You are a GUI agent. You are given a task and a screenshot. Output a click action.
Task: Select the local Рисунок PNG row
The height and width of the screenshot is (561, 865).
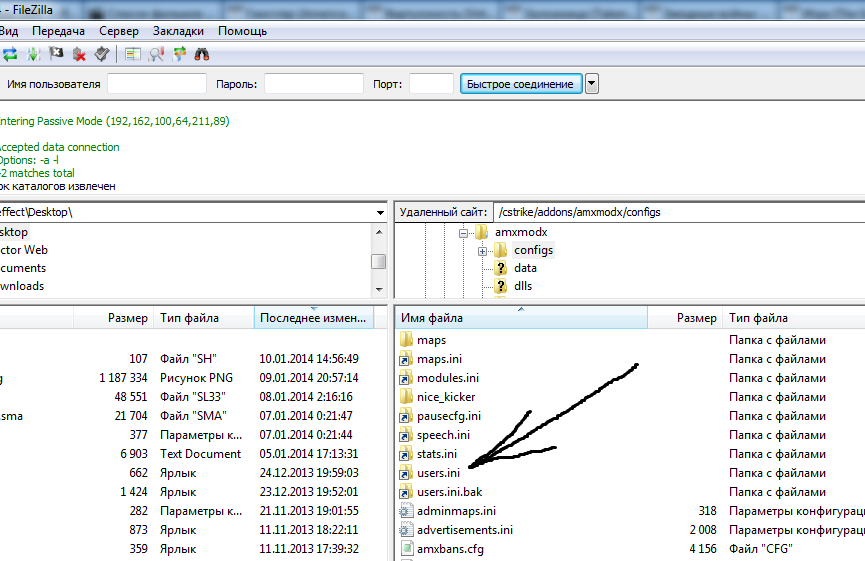point(193,378)
